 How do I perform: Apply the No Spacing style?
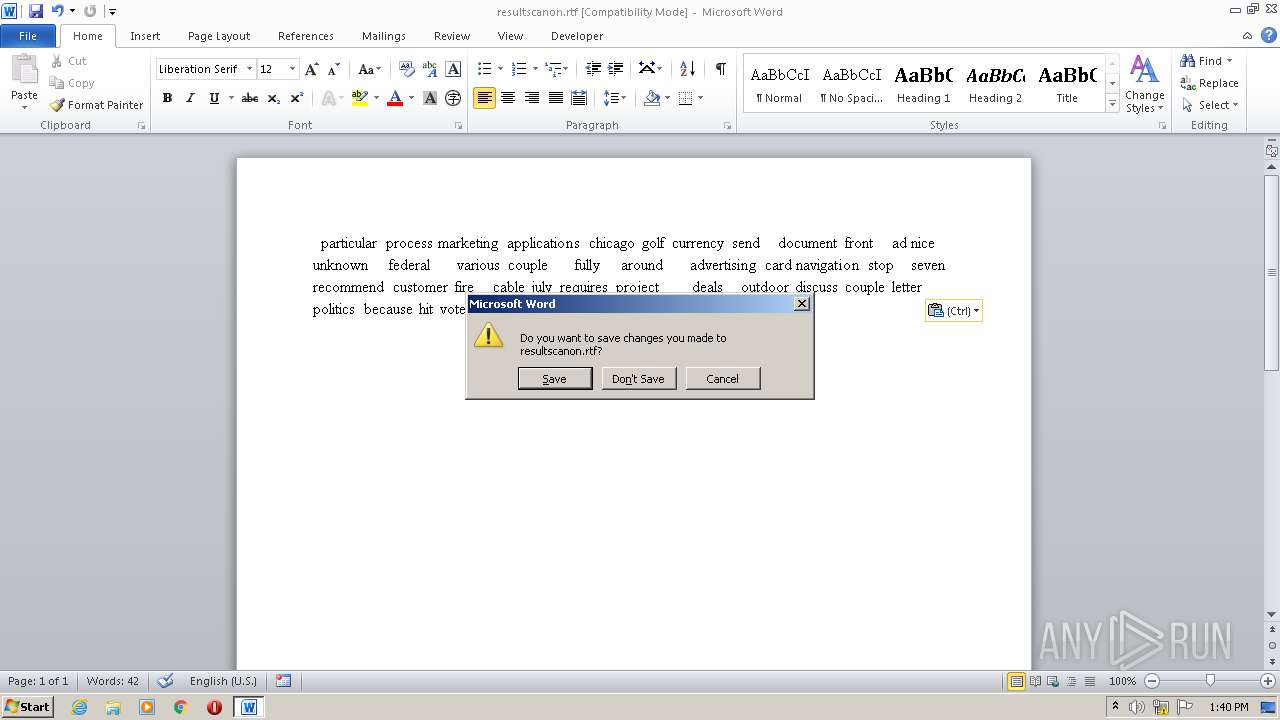click(851, 84)
